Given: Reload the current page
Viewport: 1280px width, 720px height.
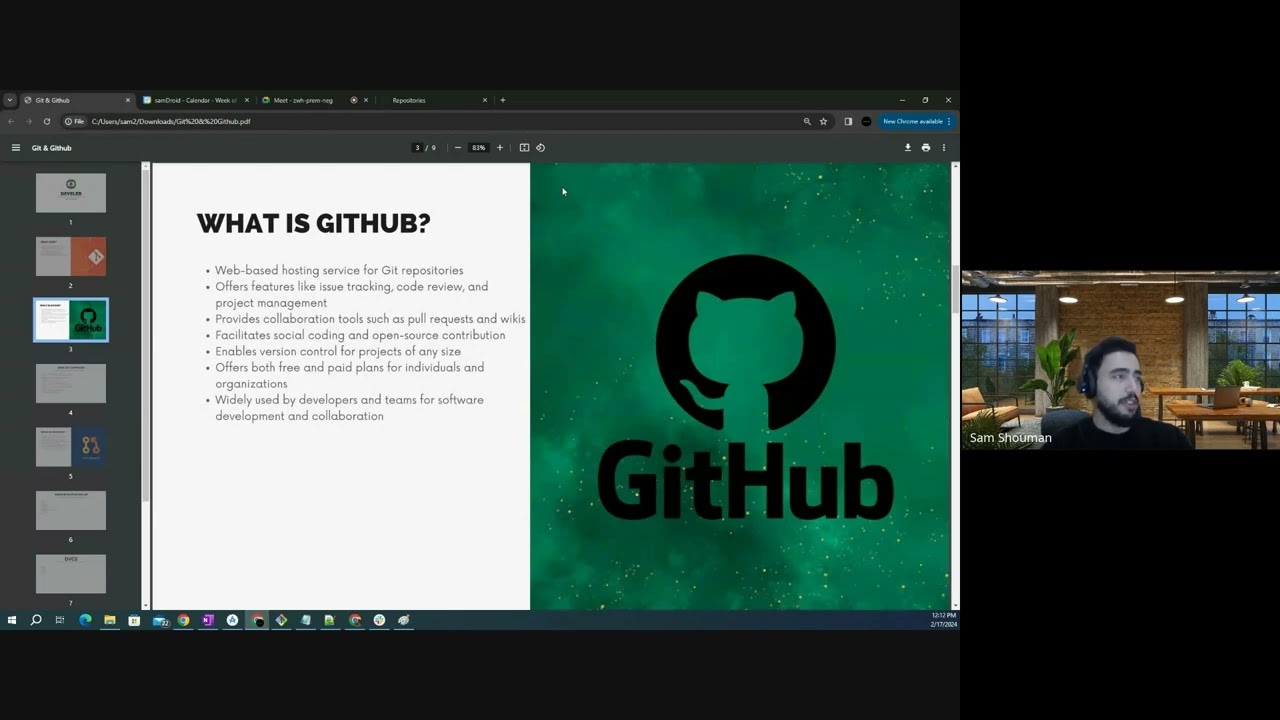Looking at the screenshot, I should pyautogui.click(x=47, y=121).
